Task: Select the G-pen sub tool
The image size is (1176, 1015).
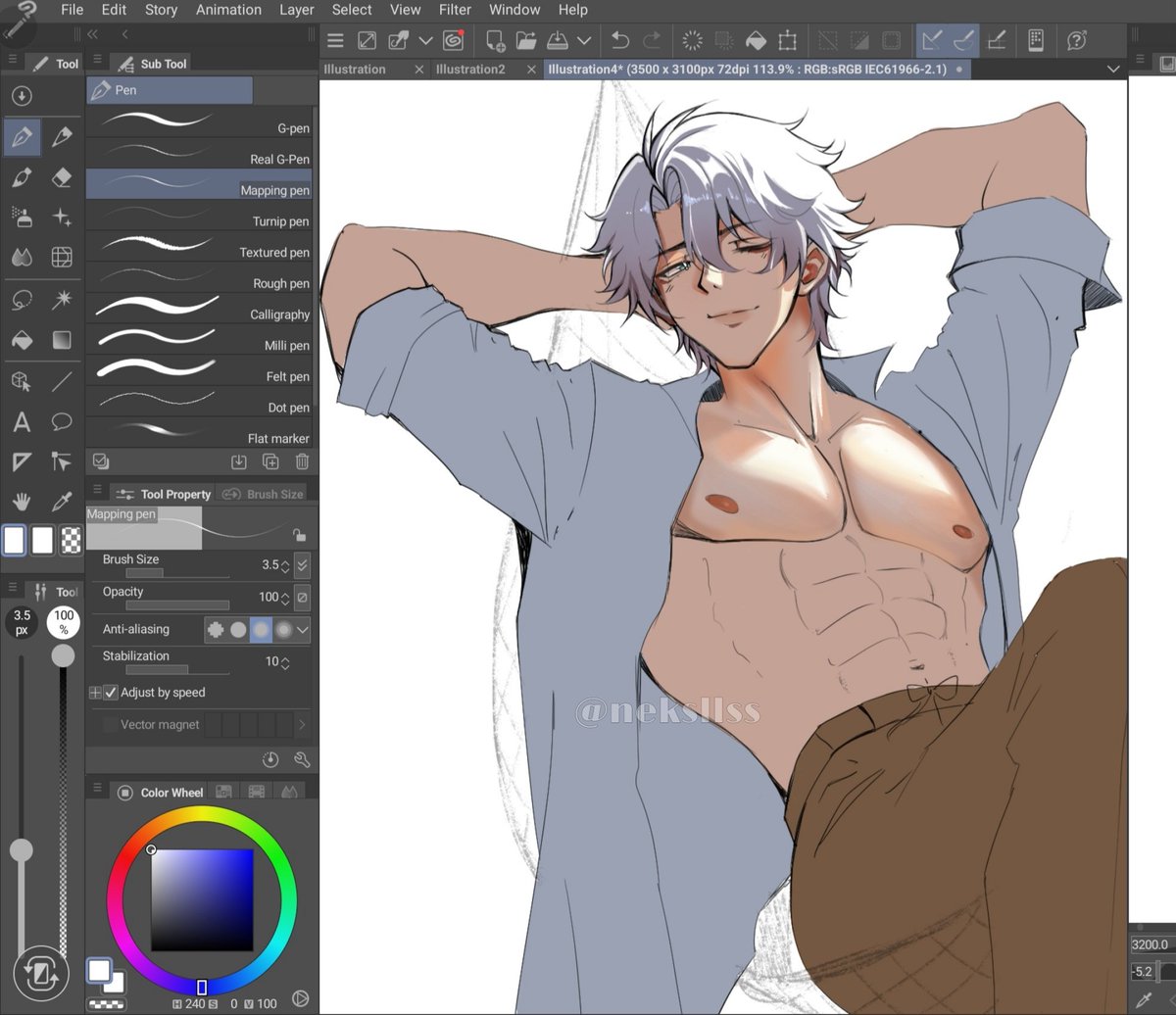Action: [x=199, y=121]
